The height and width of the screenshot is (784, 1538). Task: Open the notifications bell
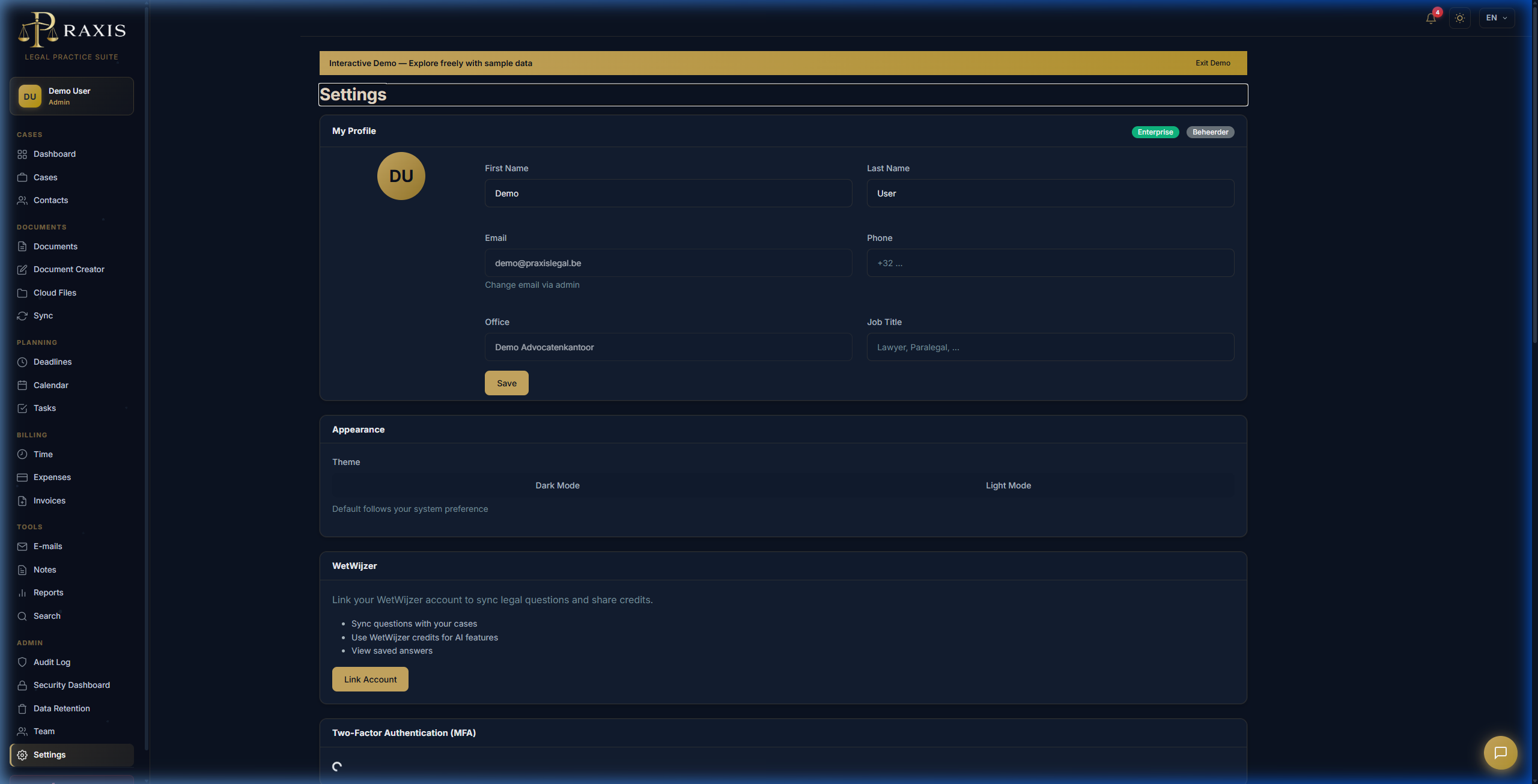[x=1431, y=18]
